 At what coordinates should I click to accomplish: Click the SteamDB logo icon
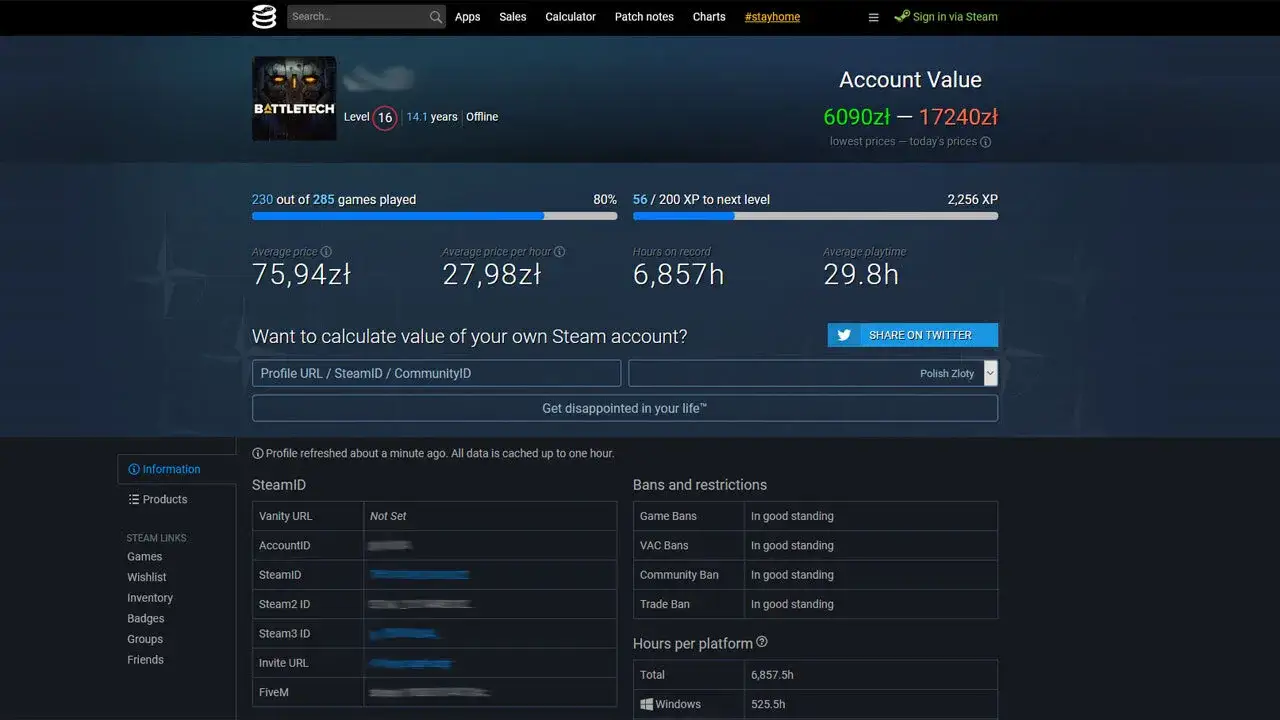click(263, 17)
